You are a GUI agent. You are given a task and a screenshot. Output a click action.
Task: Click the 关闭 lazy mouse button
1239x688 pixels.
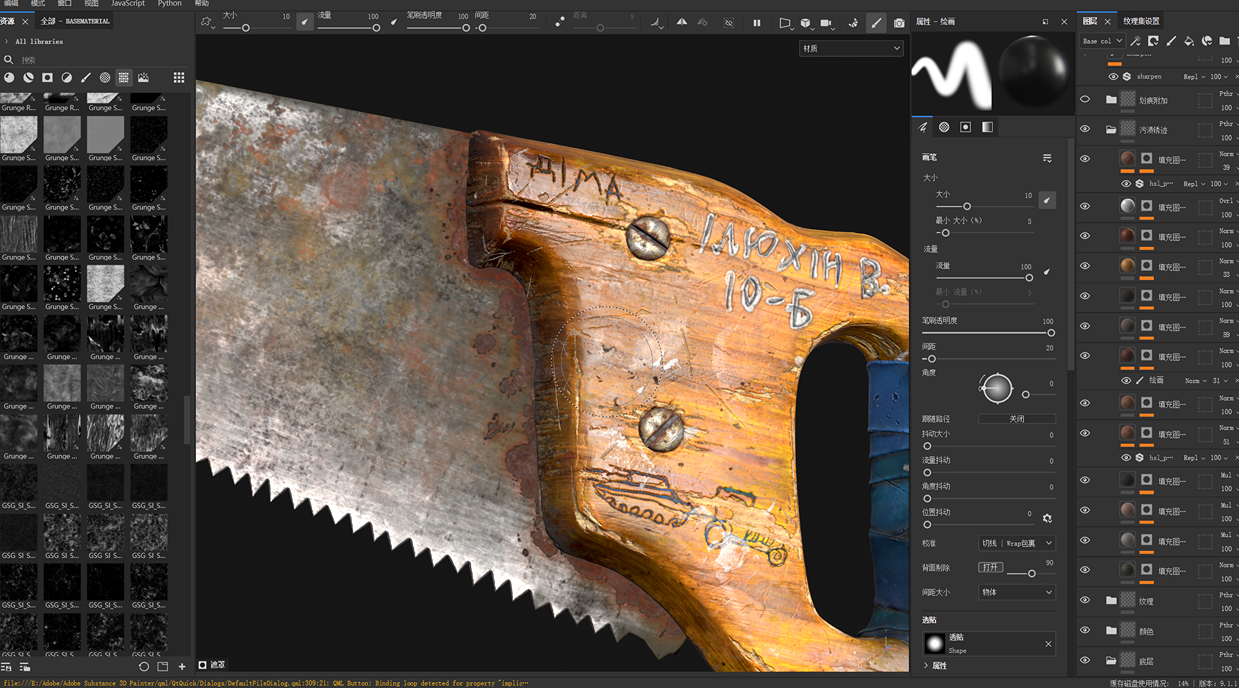[x=1016, y=419]
